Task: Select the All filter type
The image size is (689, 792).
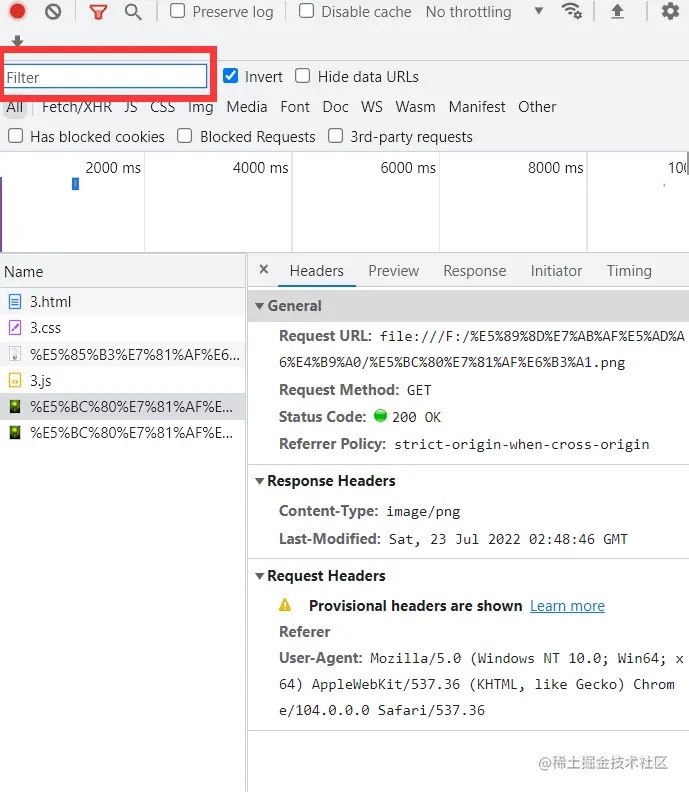Action: point(15,107)
